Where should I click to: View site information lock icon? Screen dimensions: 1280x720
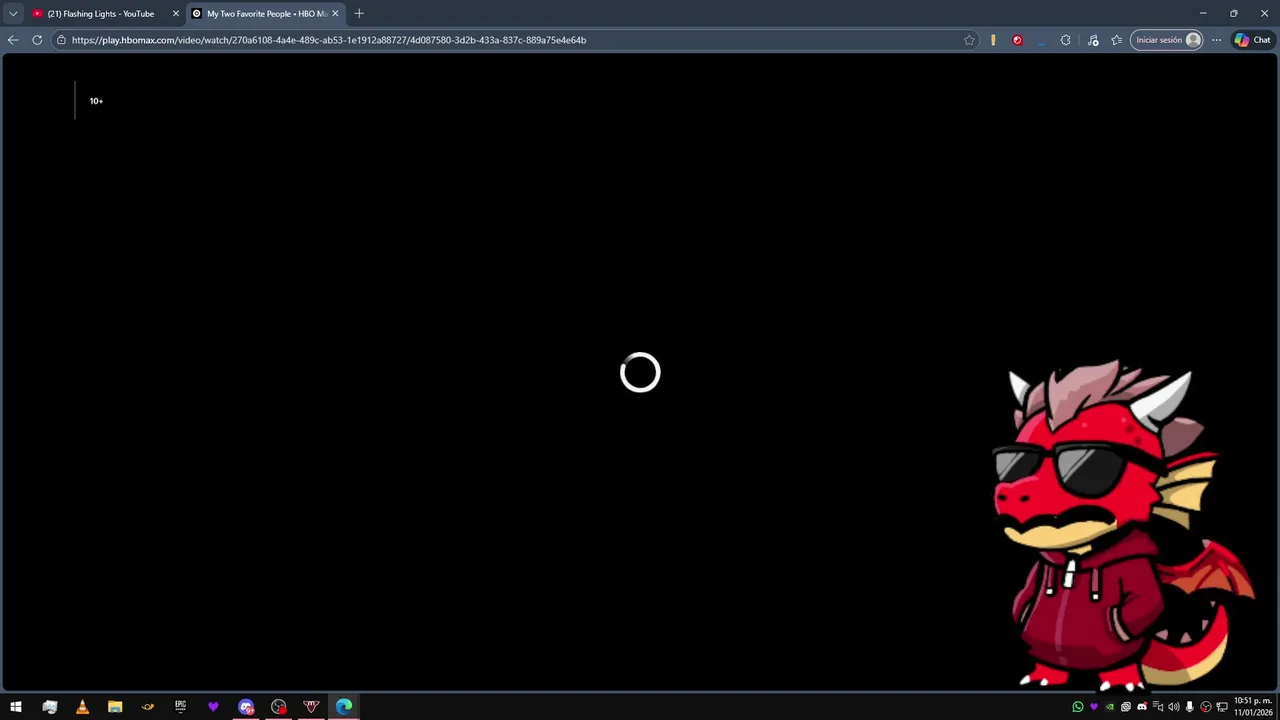point(61,40)
